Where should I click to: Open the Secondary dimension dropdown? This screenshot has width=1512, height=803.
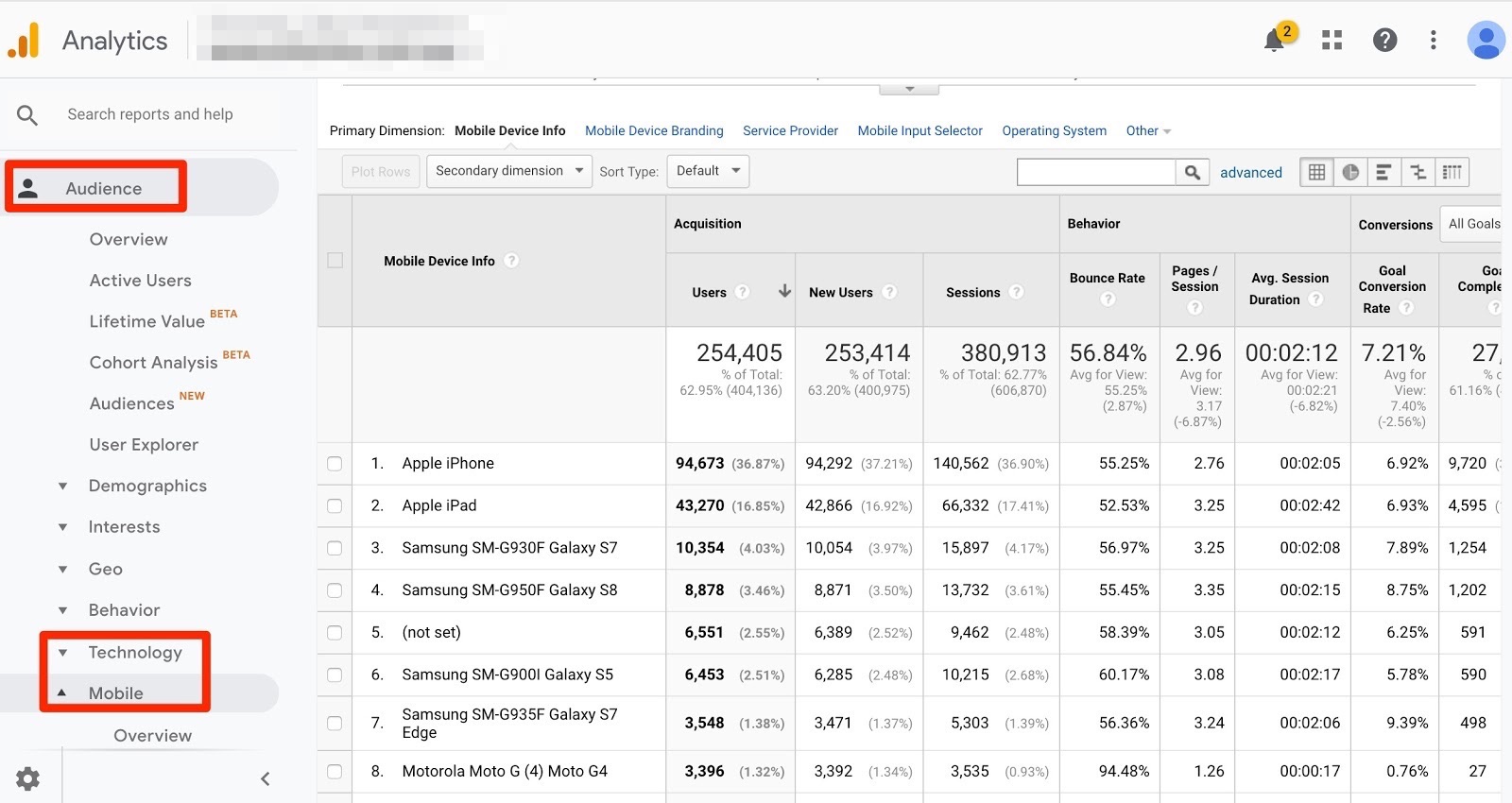(x=509, y=171)
